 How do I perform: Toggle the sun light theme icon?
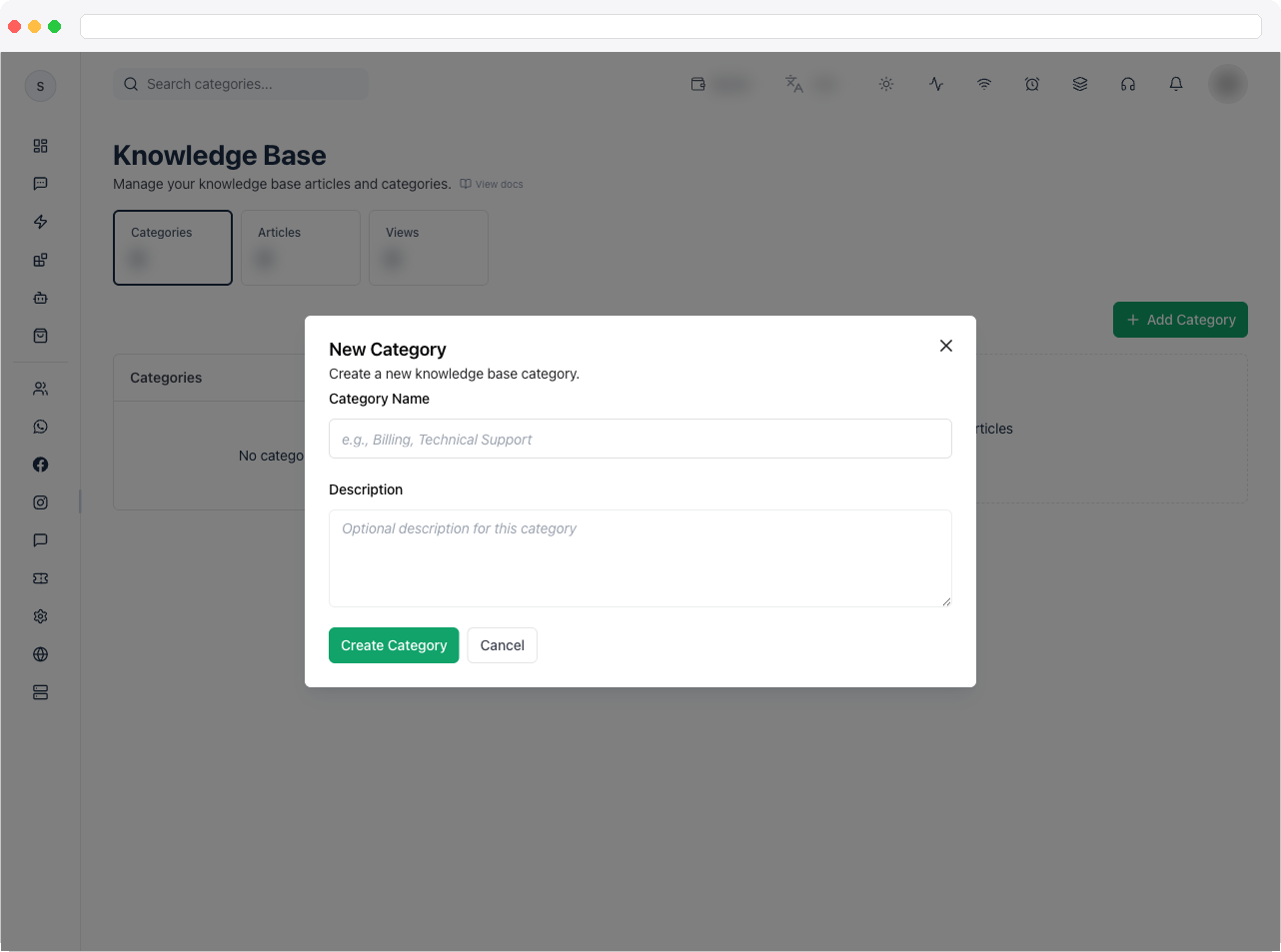886,84
